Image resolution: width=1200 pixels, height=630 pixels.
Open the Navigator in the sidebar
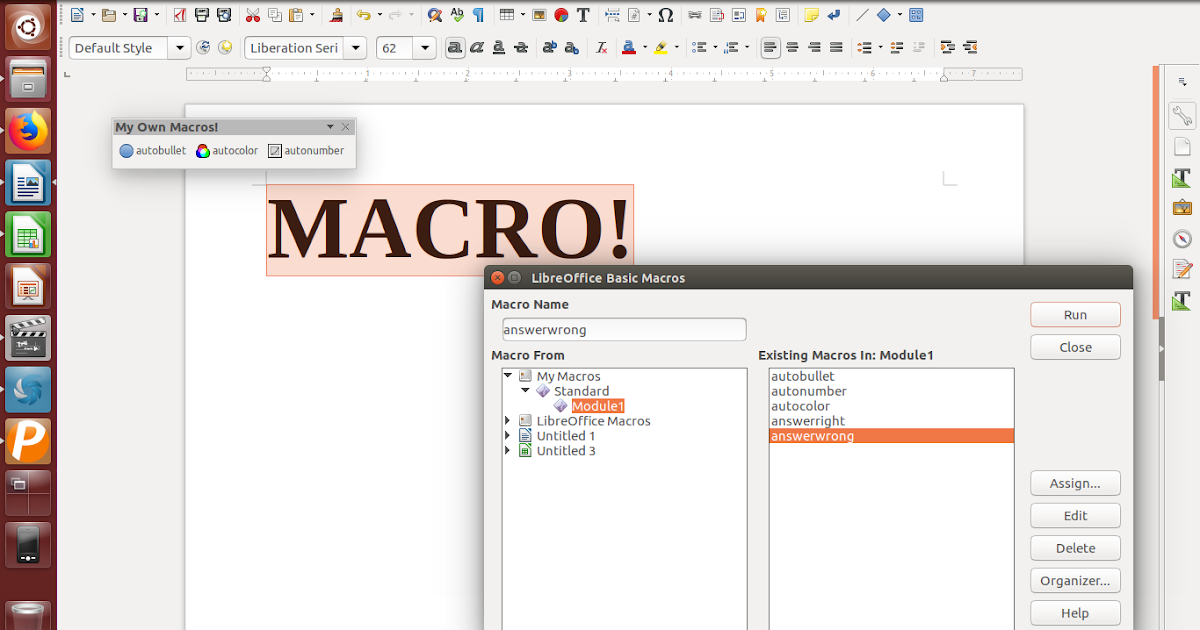point(1182,239)
